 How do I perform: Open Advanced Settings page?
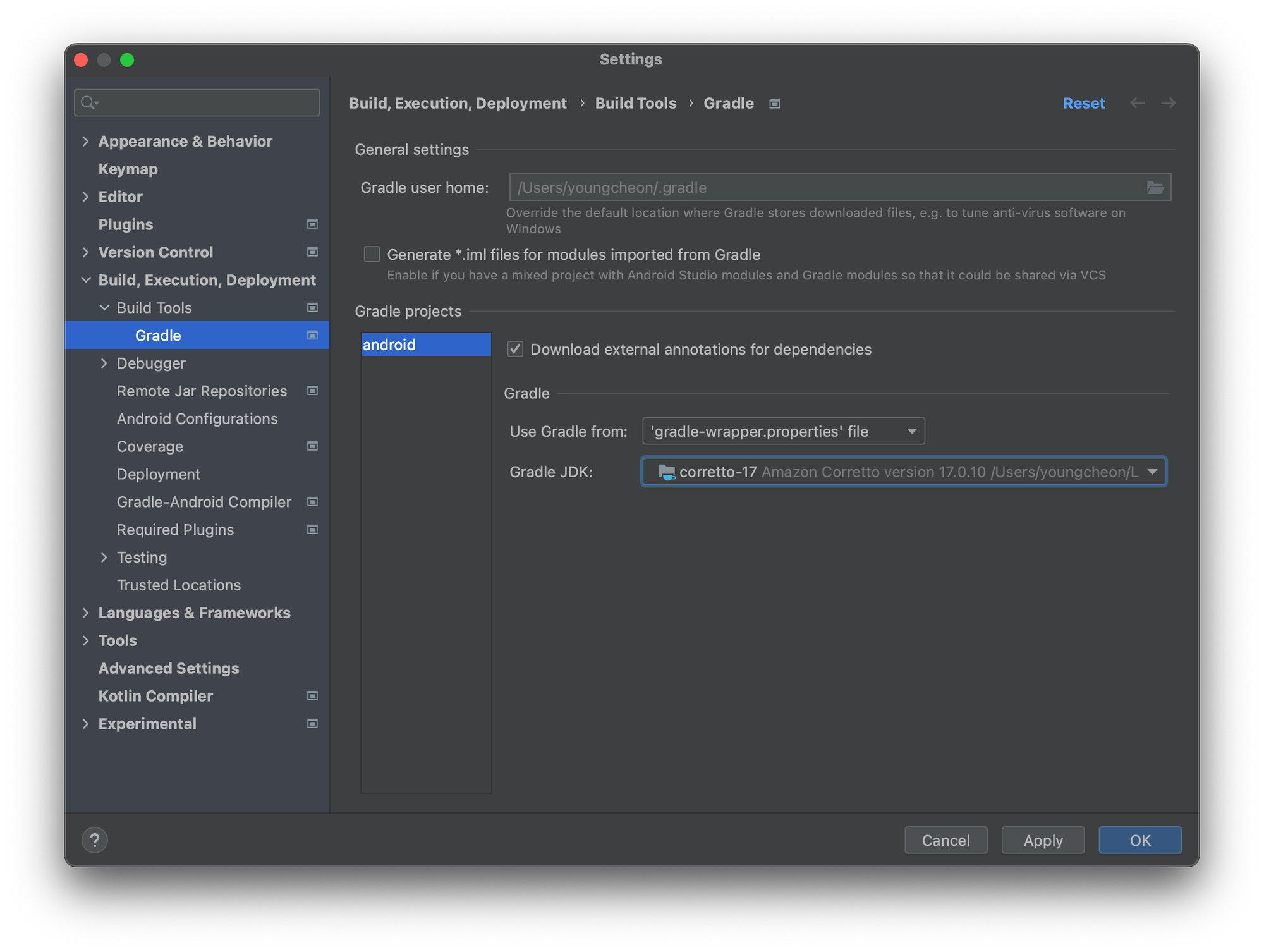click(169, 668)
